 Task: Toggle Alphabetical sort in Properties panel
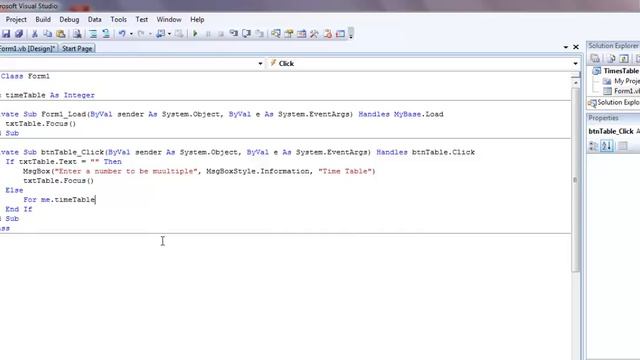coord(607,146)
